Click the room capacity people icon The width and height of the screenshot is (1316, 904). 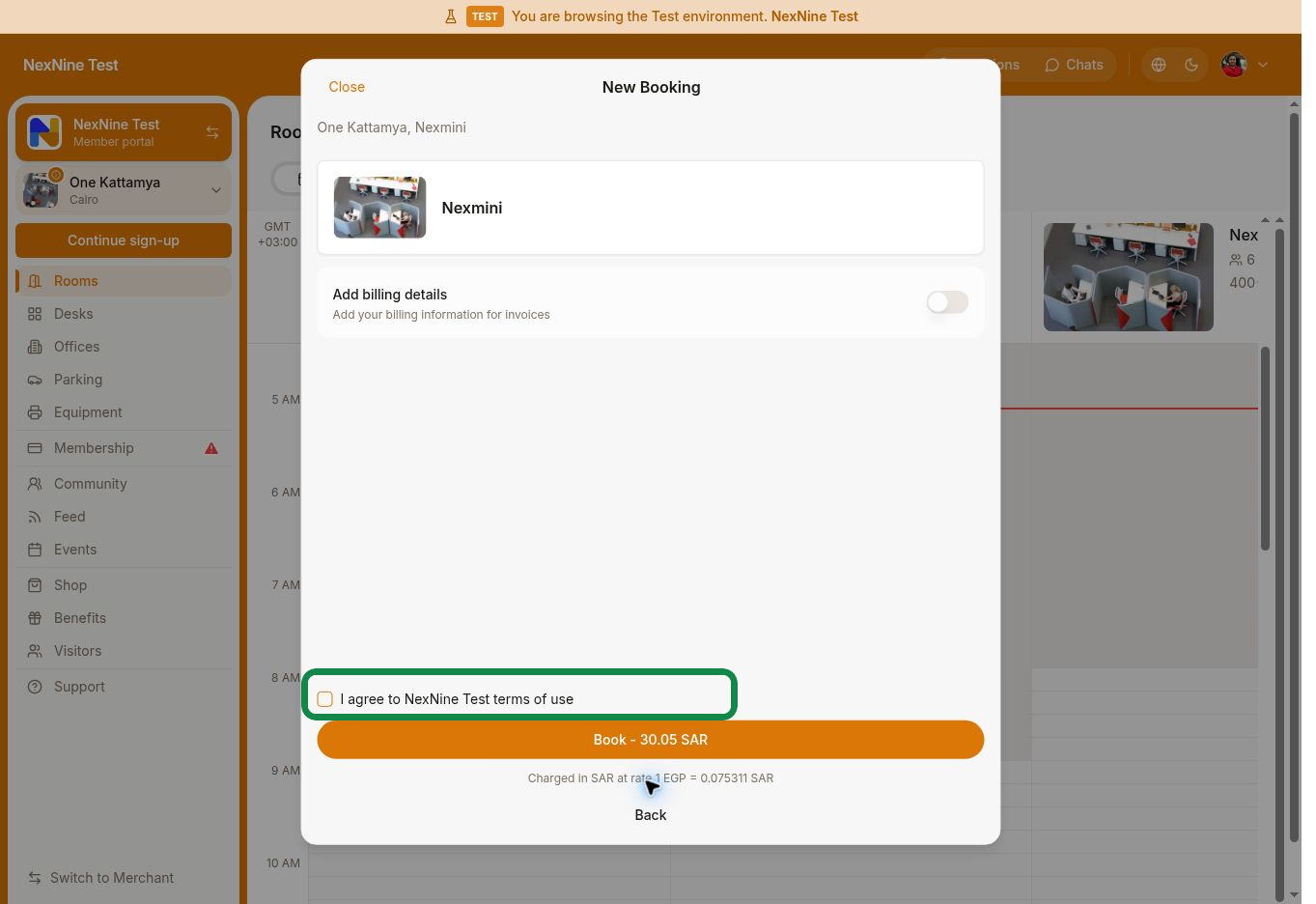[x=1236, y=260]
